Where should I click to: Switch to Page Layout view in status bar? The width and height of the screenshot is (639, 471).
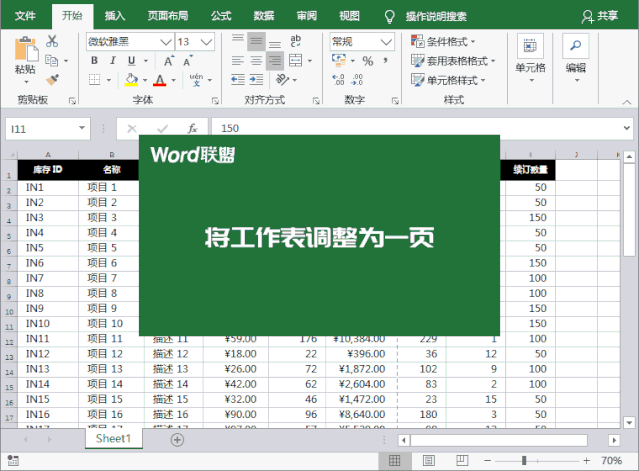click(429, 461)
